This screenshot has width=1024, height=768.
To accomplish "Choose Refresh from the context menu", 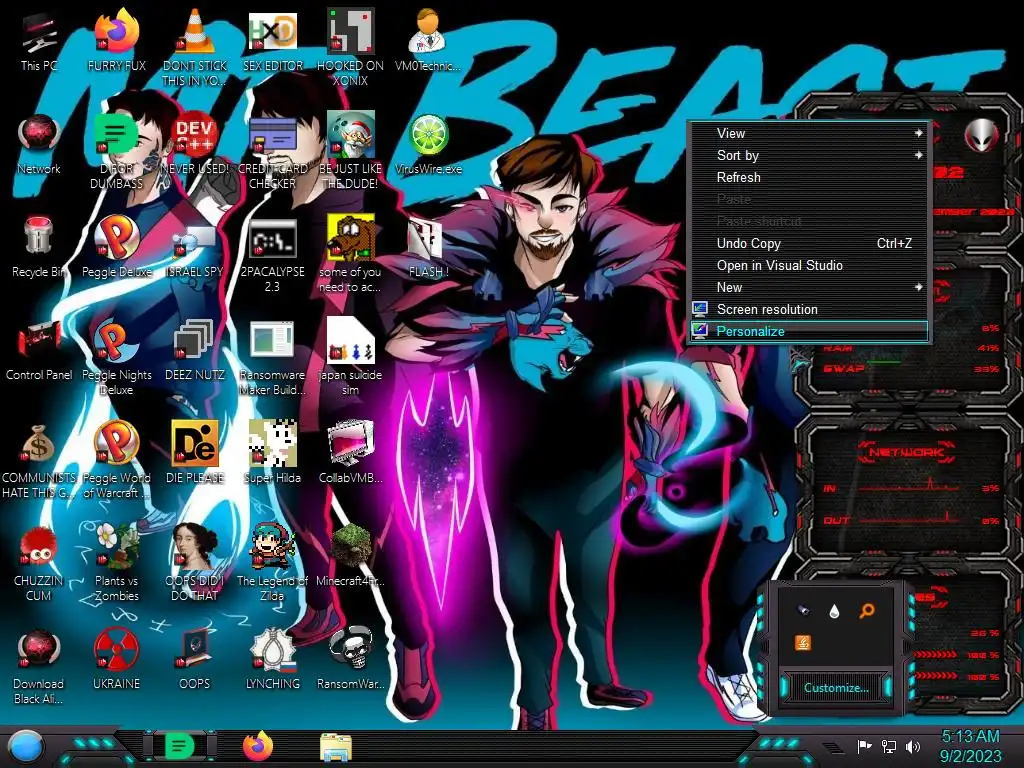I will (810, 178).
